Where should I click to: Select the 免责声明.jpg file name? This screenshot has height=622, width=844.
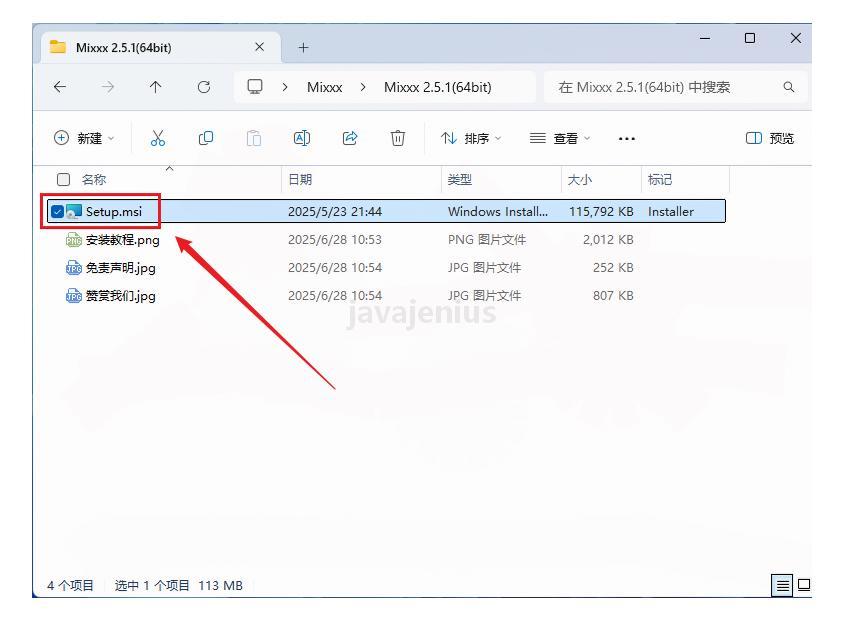[121, 268]
